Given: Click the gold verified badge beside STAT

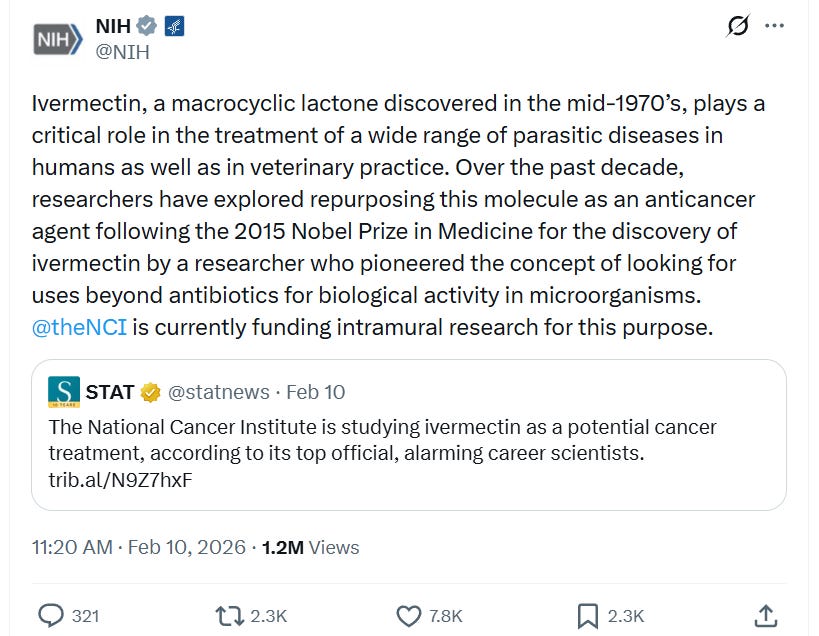Looking at the screenshot, I should 150,393.
